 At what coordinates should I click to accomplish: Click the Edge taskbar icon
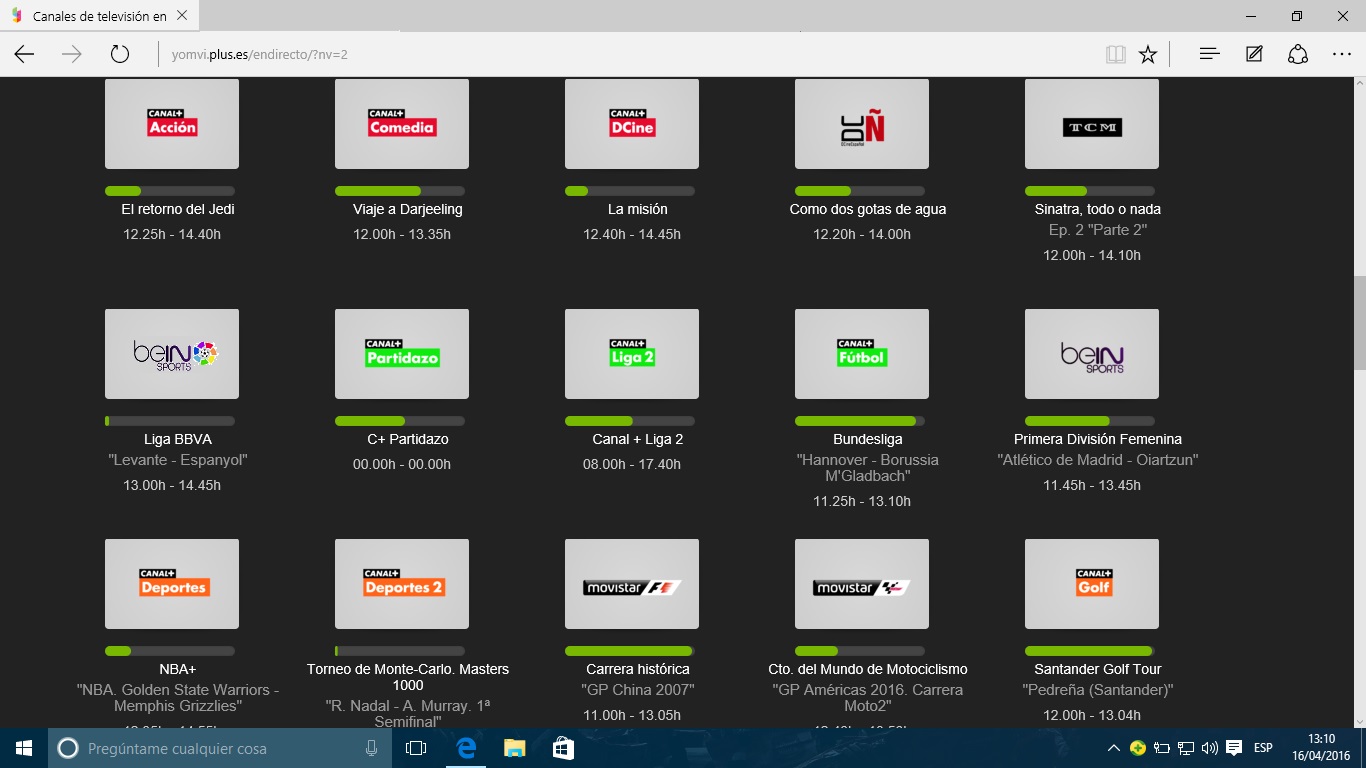466,748
